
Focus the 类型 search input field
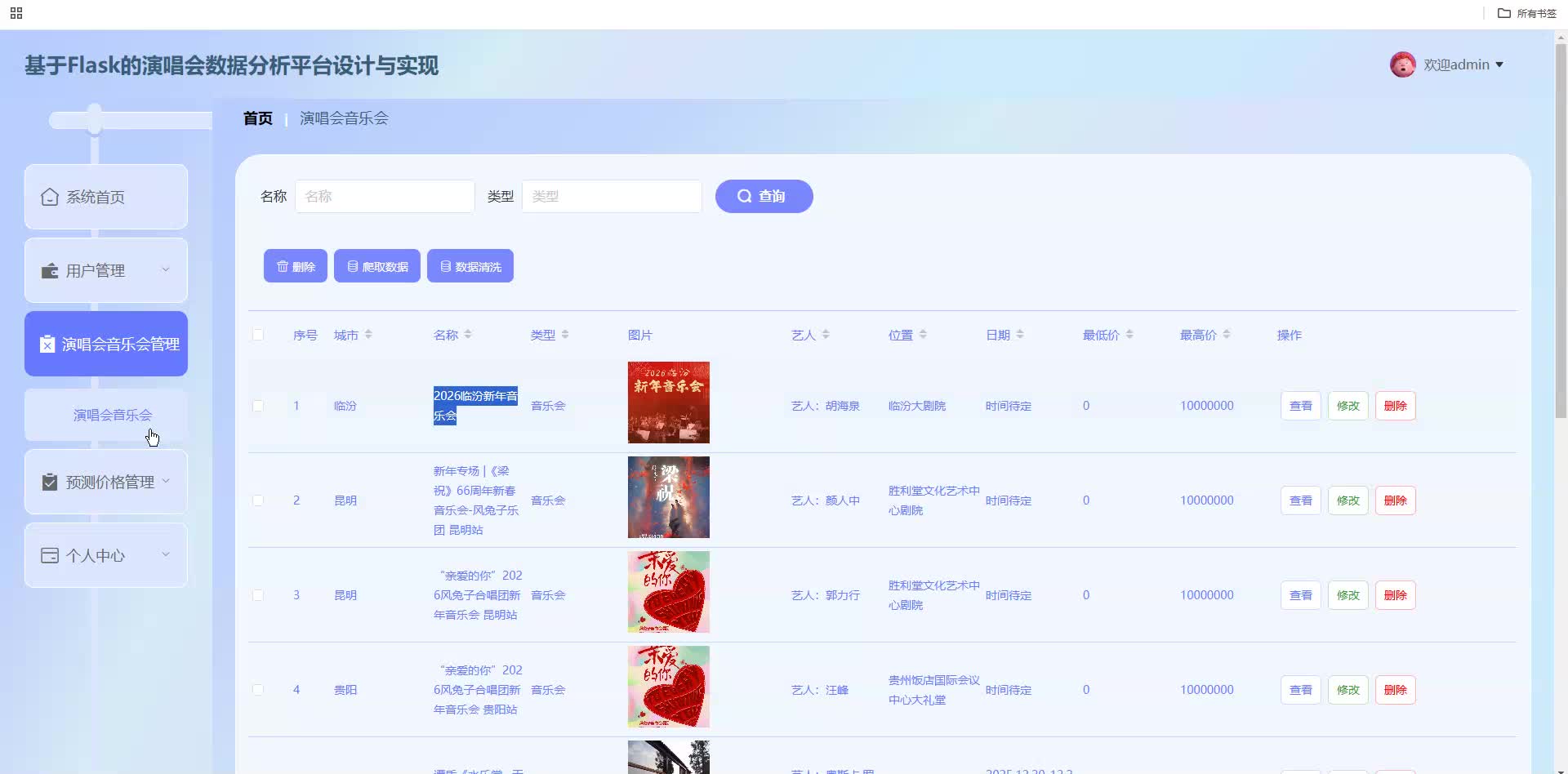(612, 196)
